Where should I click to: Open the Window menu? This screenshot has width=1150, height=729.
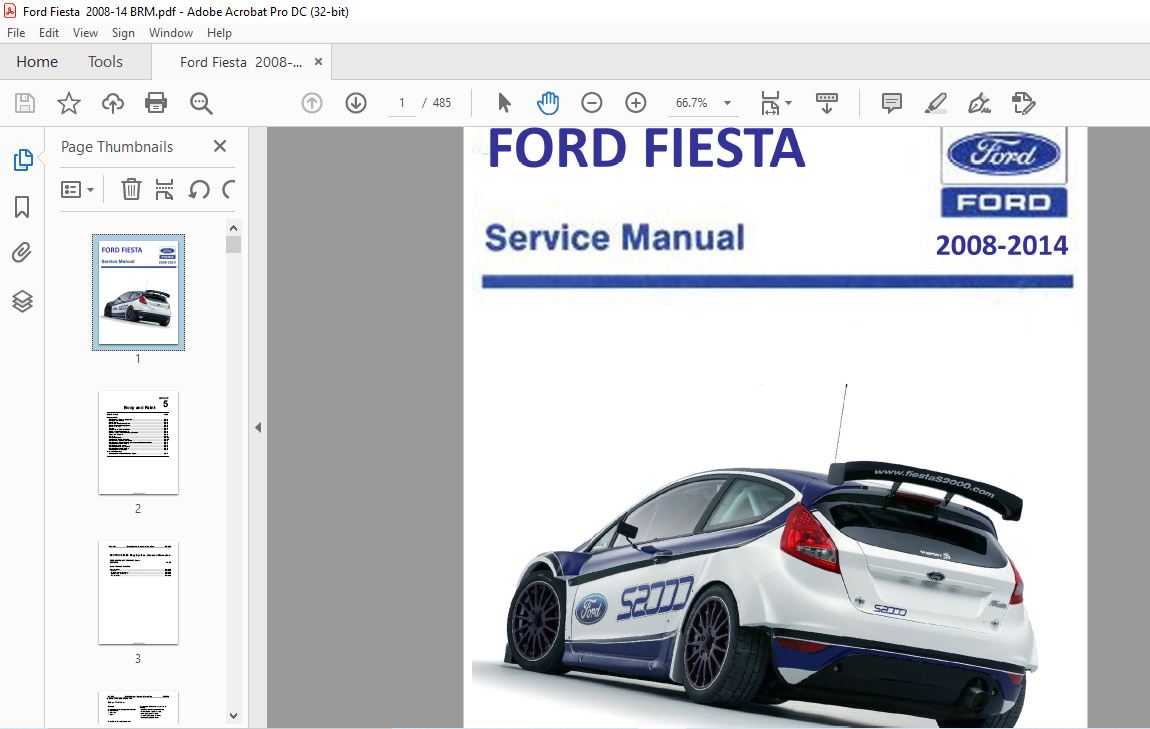171,33
